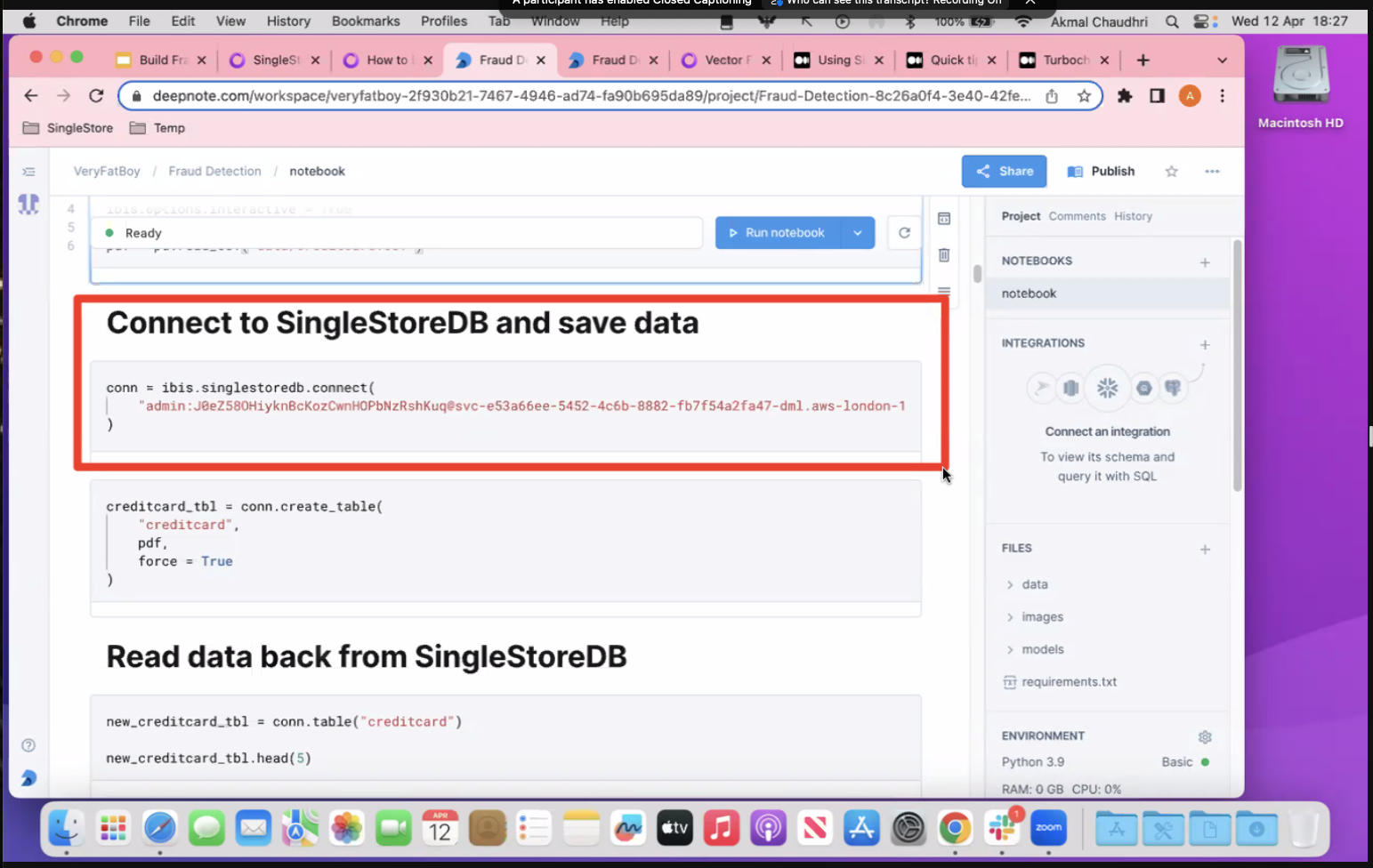This screenshot has height=868, width=1373.
Task: Open environment settings gear icon
Action: 1205,736
